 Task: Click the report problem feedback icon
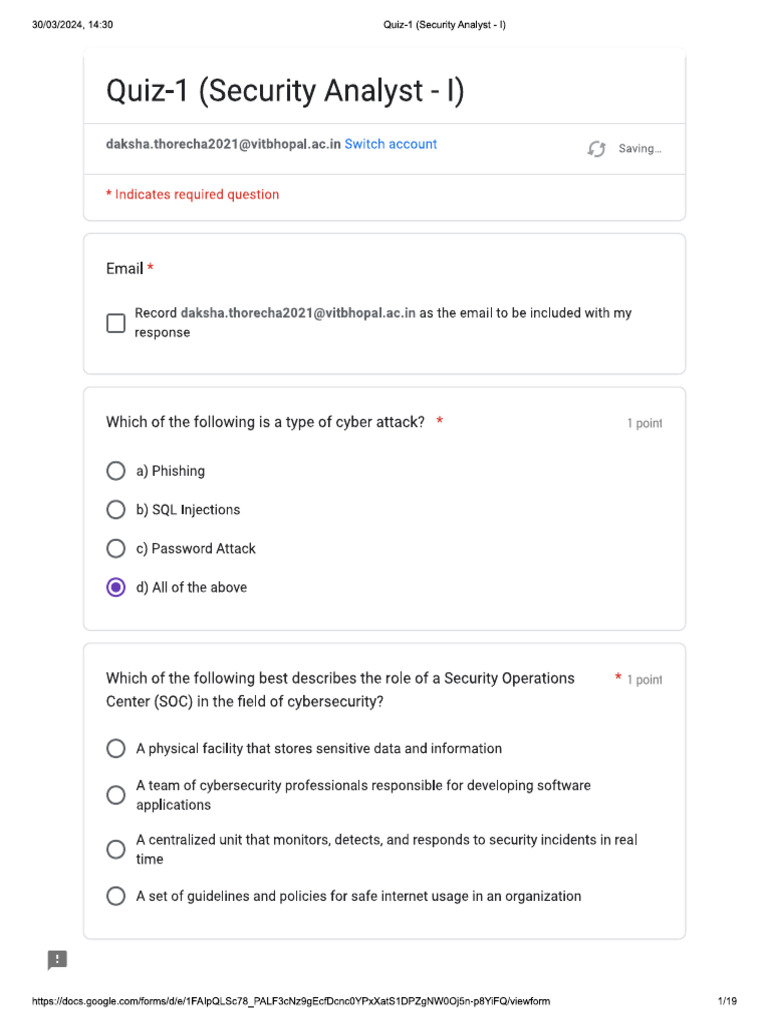tap(58, 960)
